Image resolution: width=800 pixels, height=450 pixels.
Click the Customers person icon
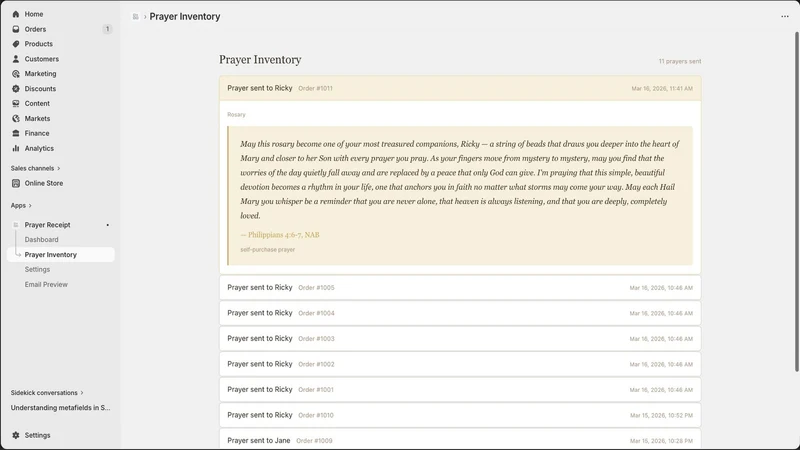16,59
